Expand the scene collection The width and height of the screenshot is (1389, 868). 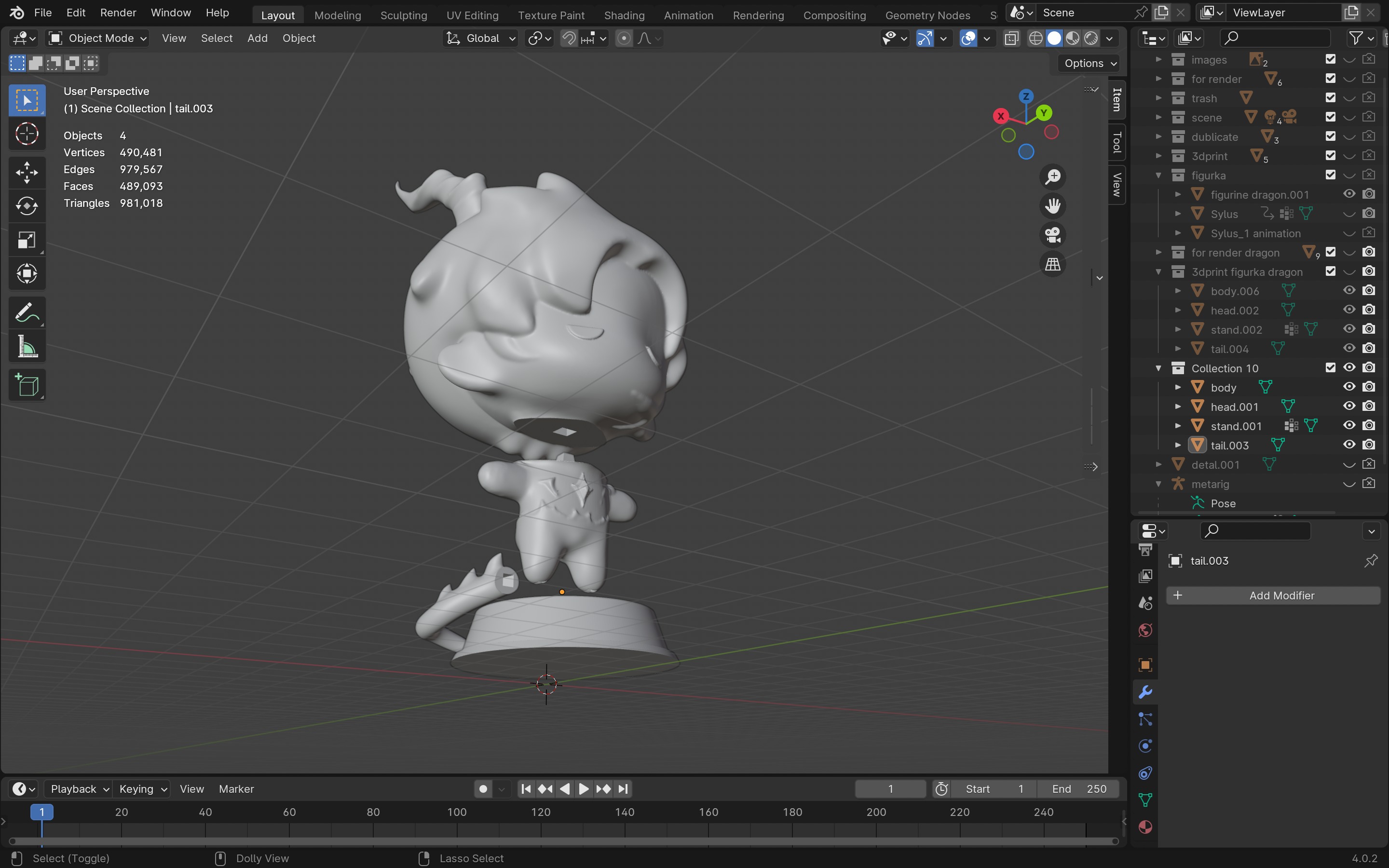pos(1158,117)
